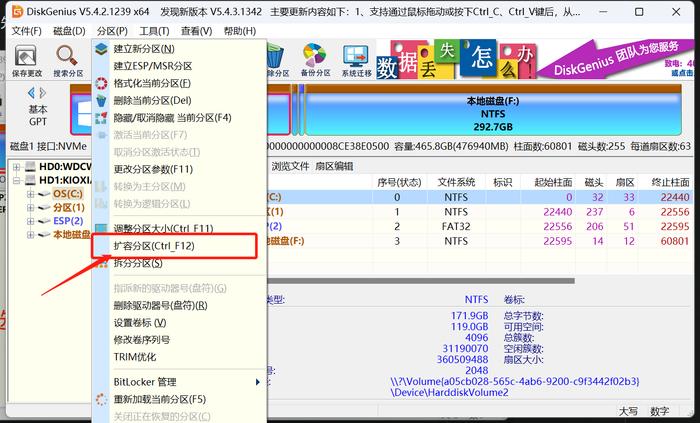Open the 磁盘(D) menu
This screenshot has height=423, width=700.
point(69,31)
